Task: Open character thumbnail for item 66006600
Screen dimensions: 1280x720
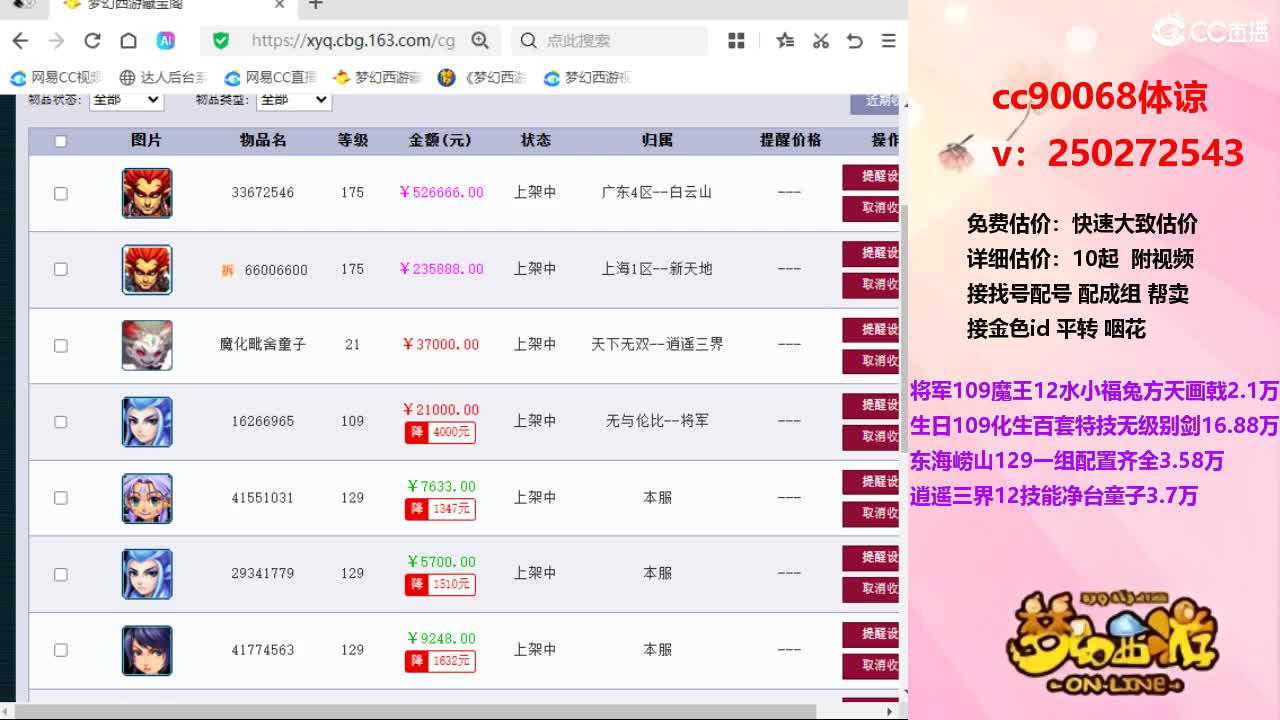Action: point(147,269)
